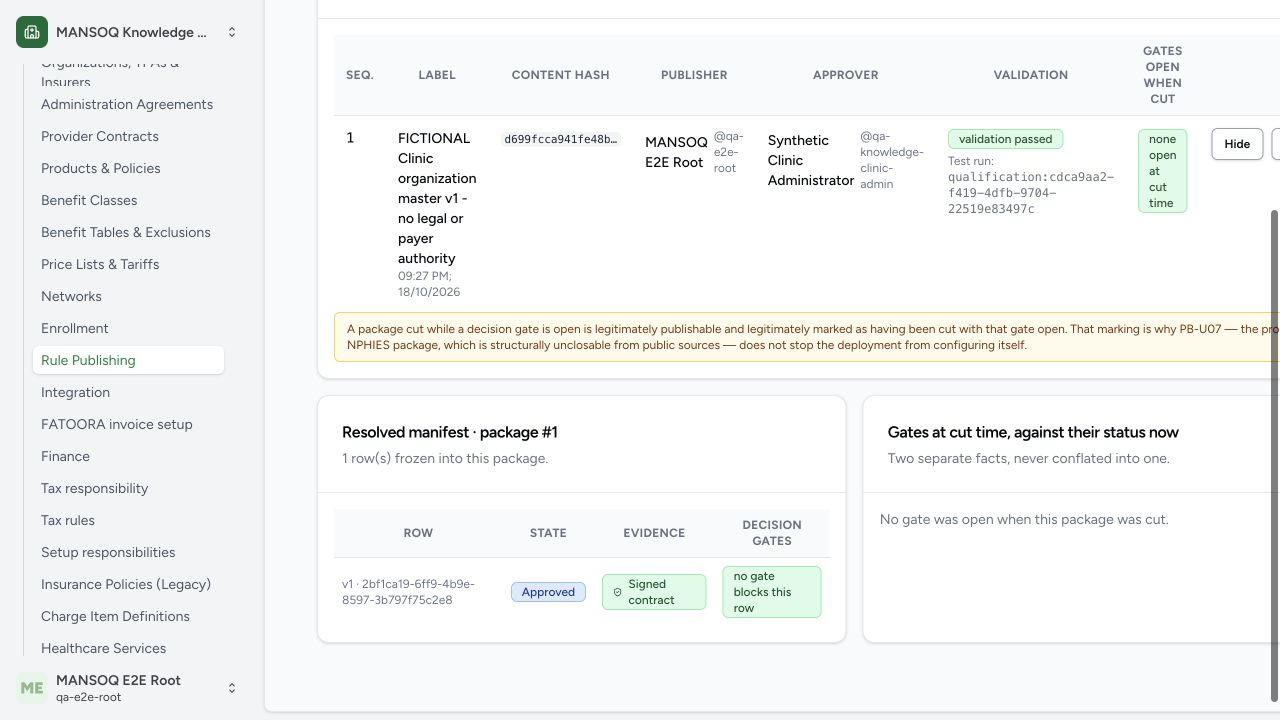
Task: Click the FICTIONAL Clinic organization master label
Action: pyautogui.click(x=437, y=198)
